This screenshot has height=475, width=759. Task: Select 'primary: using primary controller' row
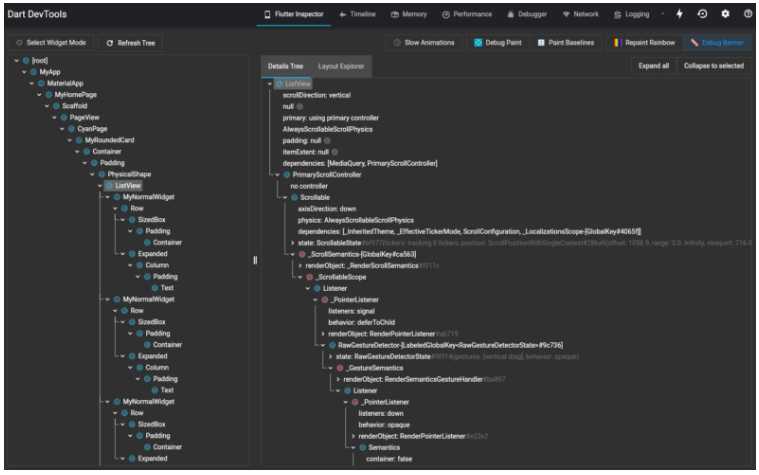(x=331, y=118)
